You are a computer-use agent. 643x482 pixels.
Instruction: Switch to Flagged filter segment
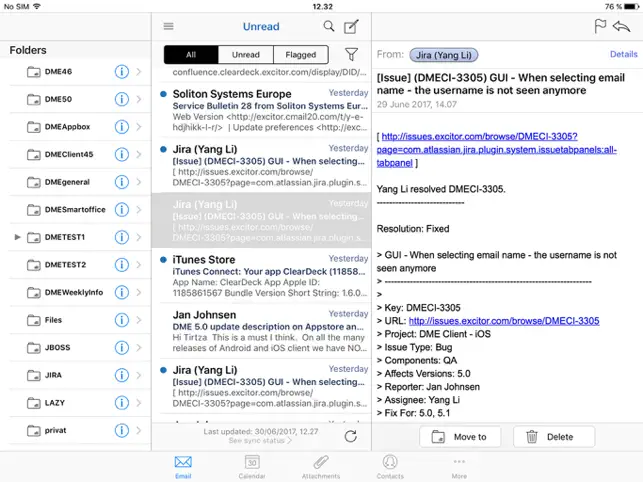pos(301,55)
